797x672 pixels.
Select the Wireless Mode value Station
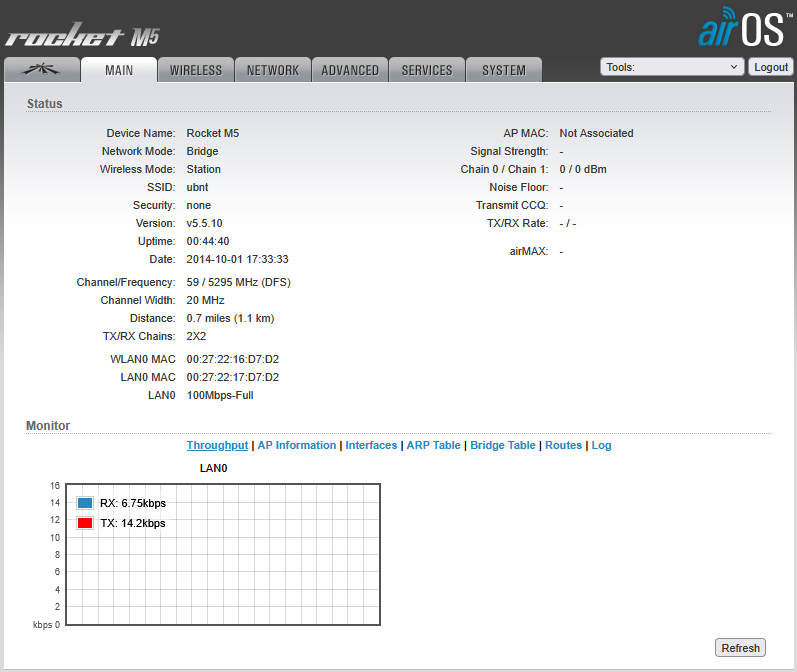tap(203, 169)
